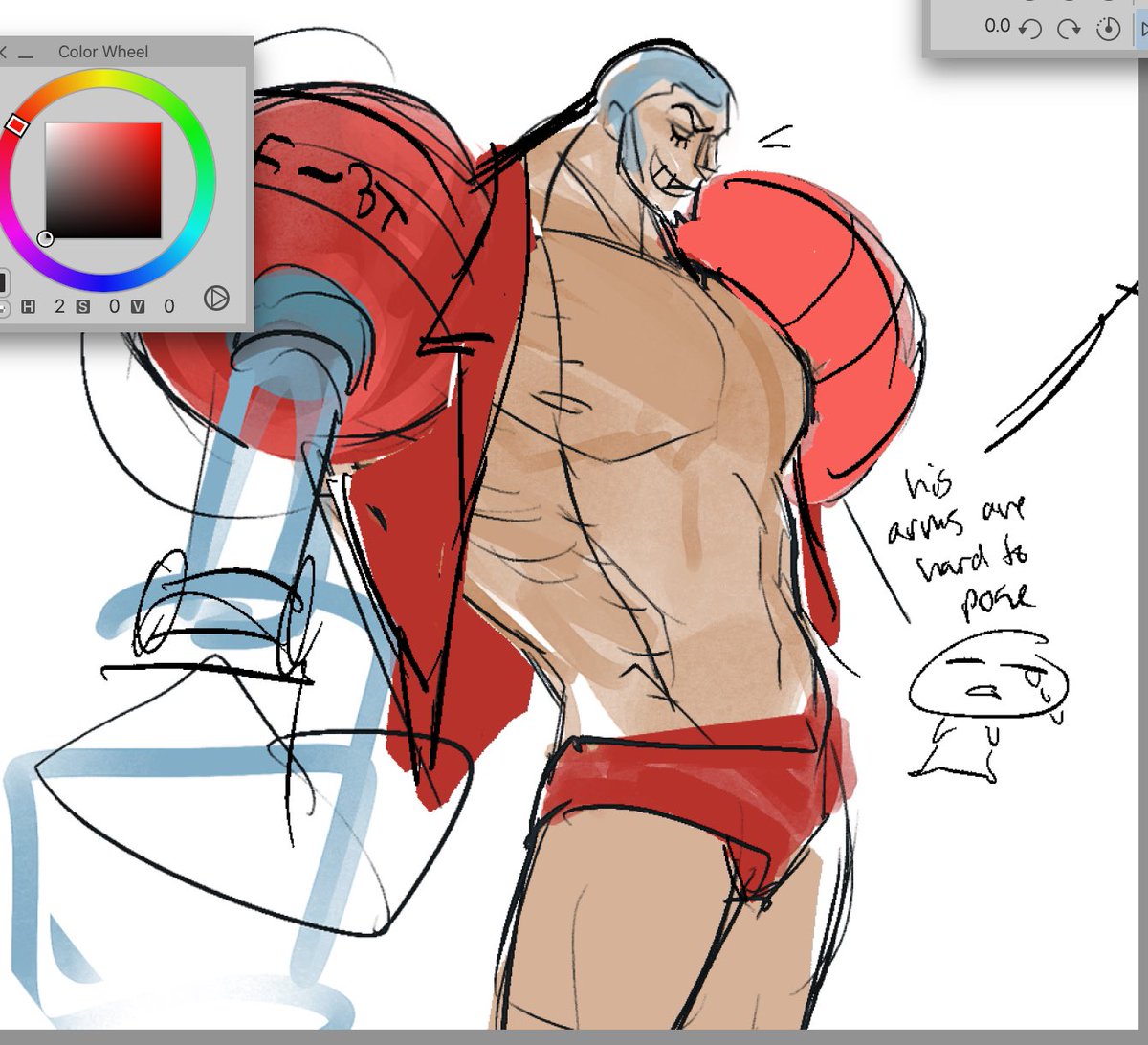Toggle the dark current color swatch
Image resolution: width=1148 pixels, height=1045 pixels.
point(4,280)
